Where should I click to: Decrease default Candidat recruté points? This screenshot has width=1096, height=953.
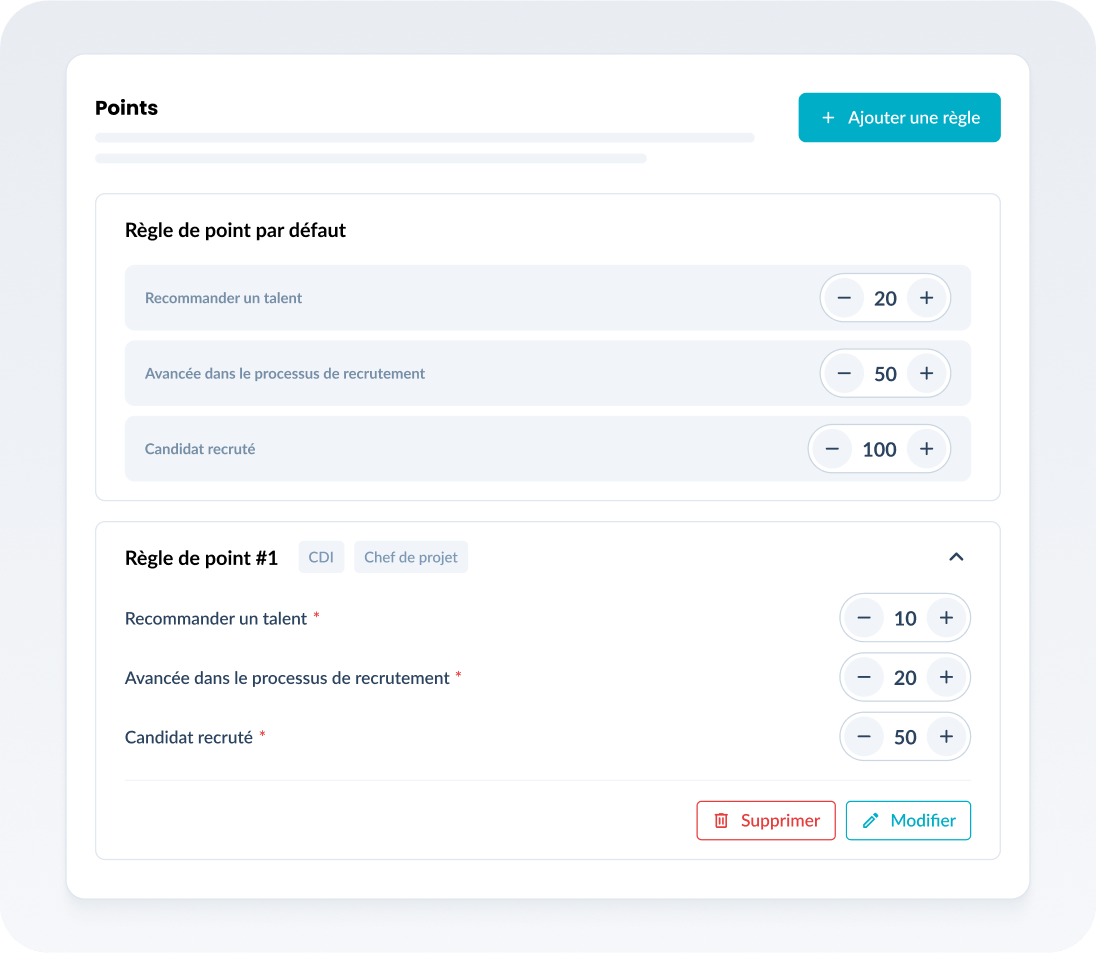point(832,450)
